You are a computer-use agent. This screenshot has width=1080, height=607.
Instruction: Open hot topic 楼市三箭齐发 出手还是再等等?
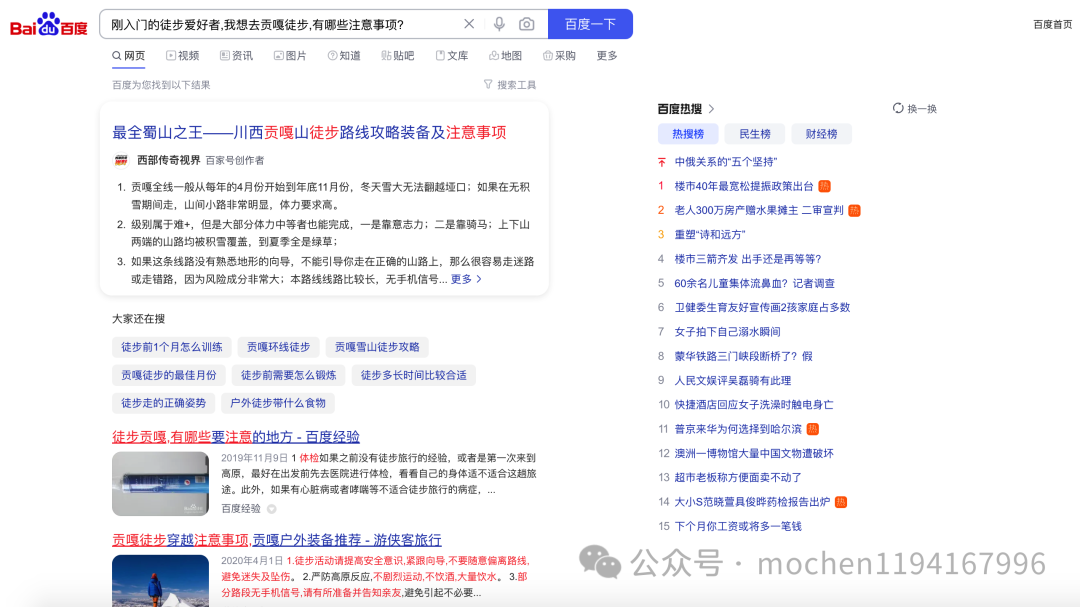(748, 259)
